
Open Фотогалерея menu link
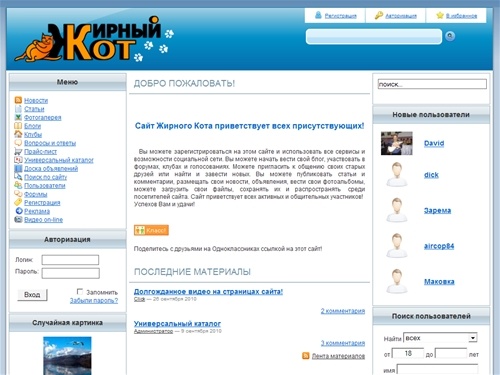point(43,118)
